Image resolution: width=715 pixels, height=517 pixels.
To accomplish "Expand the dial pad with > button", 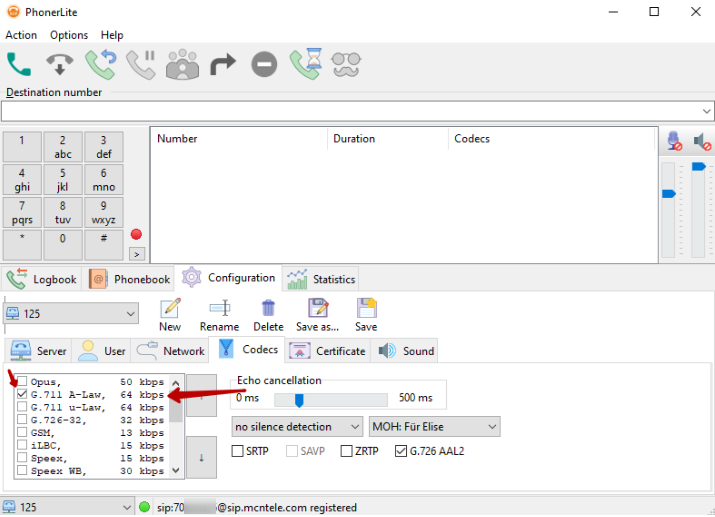I will tap(137, 254).
